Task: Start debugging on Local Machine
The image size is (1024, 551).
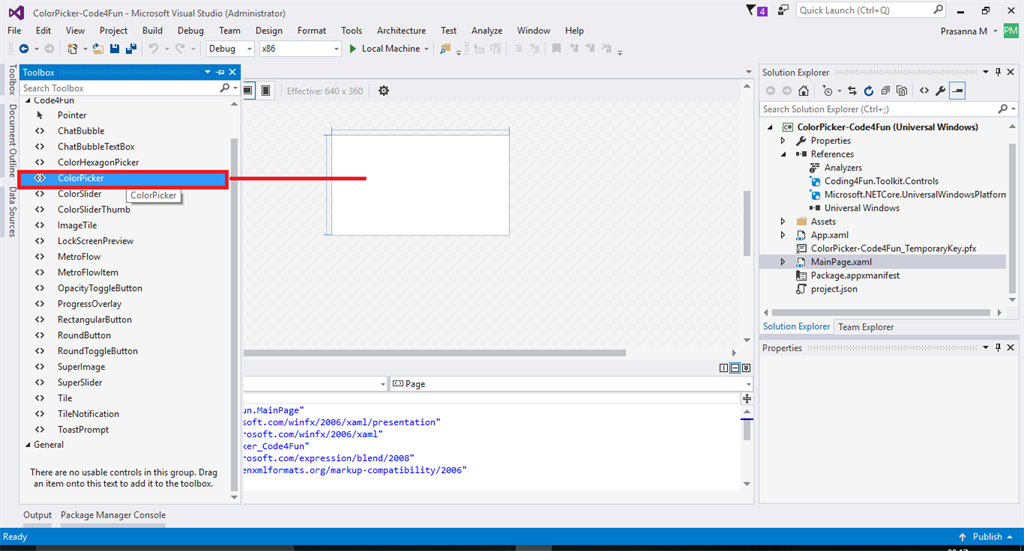Action: [385, 49]
